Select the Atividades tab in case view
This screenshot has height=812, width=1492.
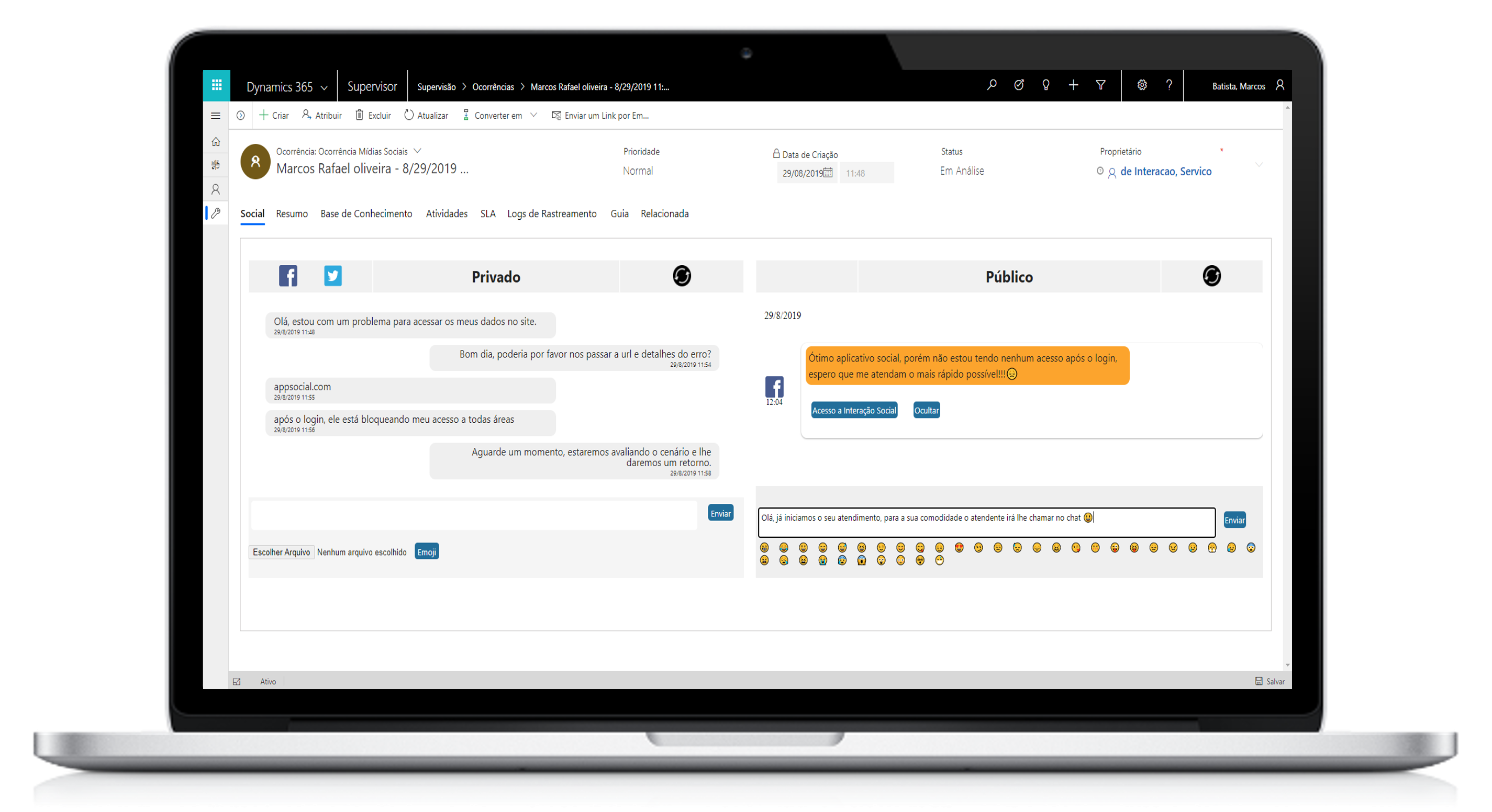[x=446, y=213]
